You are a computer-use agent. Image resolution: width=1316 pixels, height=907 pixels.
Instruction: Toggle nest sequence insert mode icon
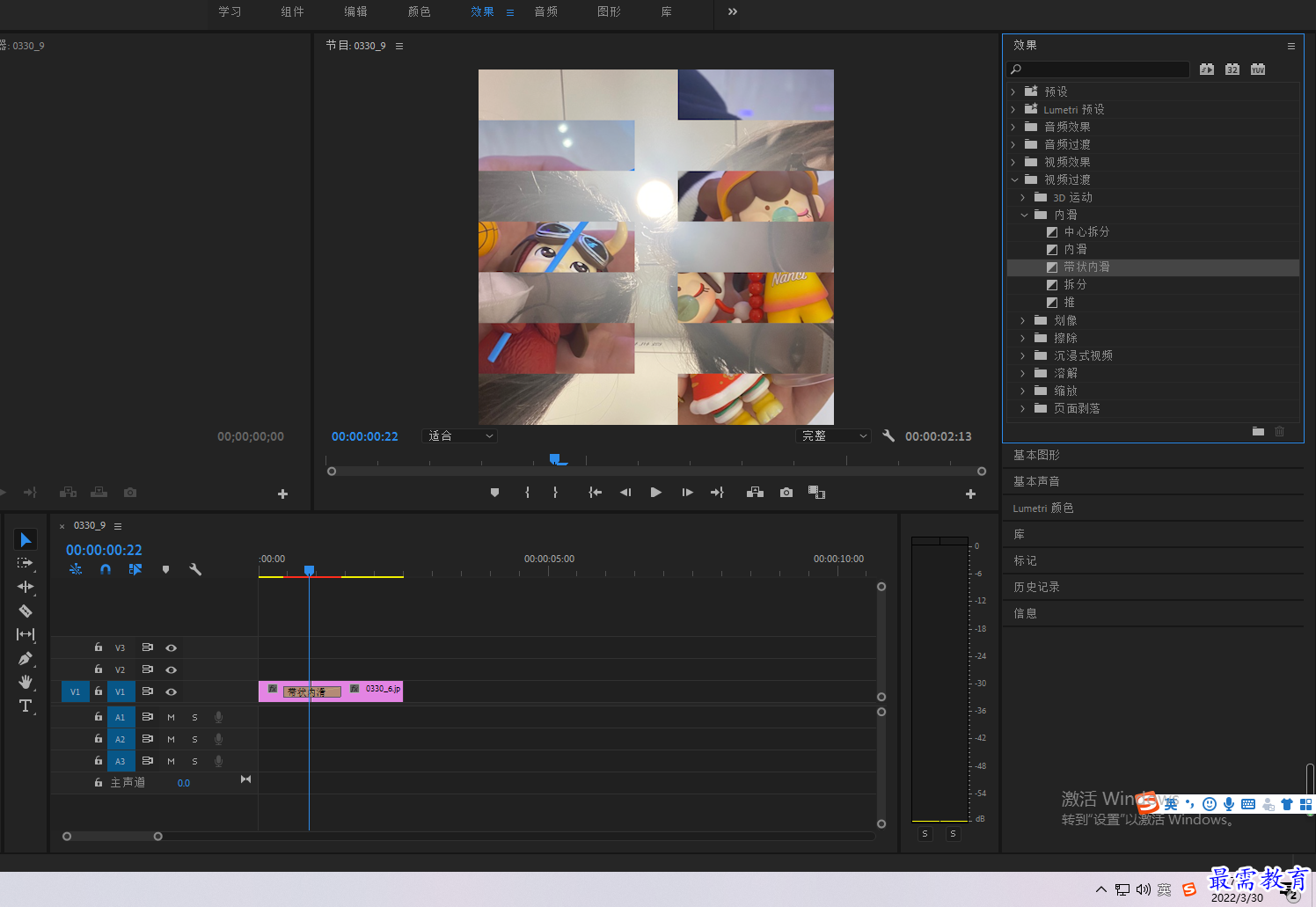pyautogui.click(x=76, y=569)
